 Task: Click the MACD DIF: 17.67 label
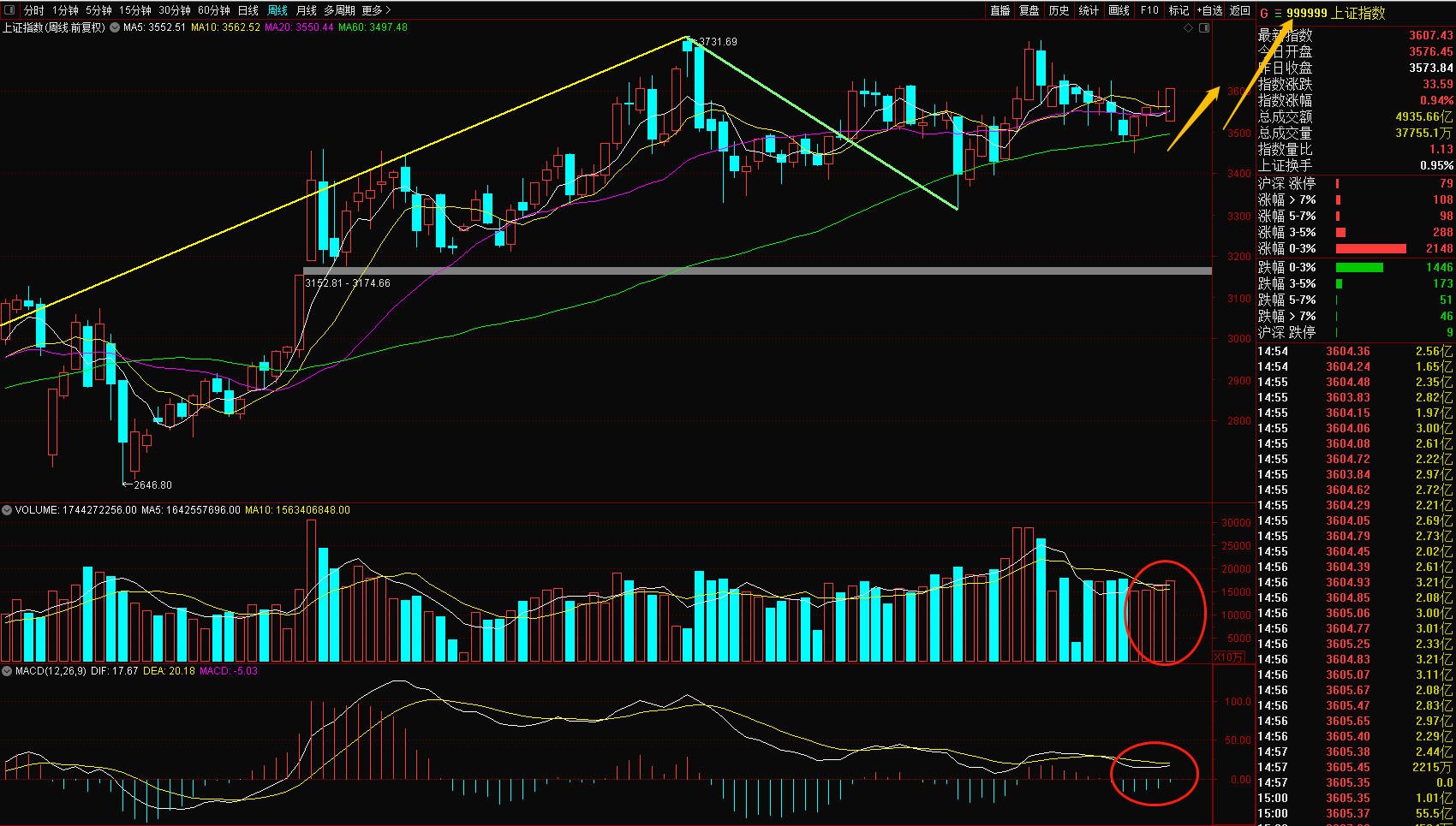click(115, 671)
